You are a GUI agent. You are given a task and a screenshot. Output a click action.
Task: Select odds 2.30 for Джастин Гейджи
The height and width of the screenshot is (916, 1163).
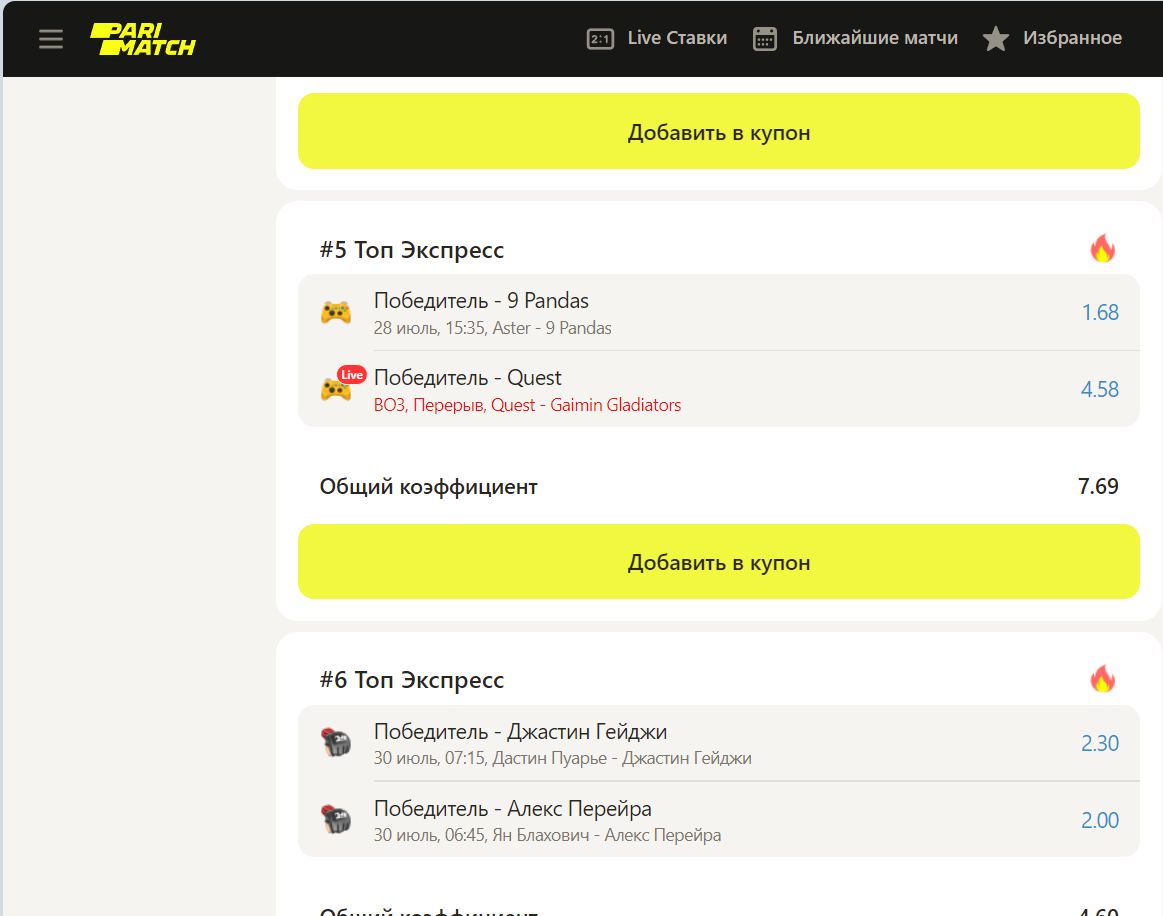coord(1100,743)
